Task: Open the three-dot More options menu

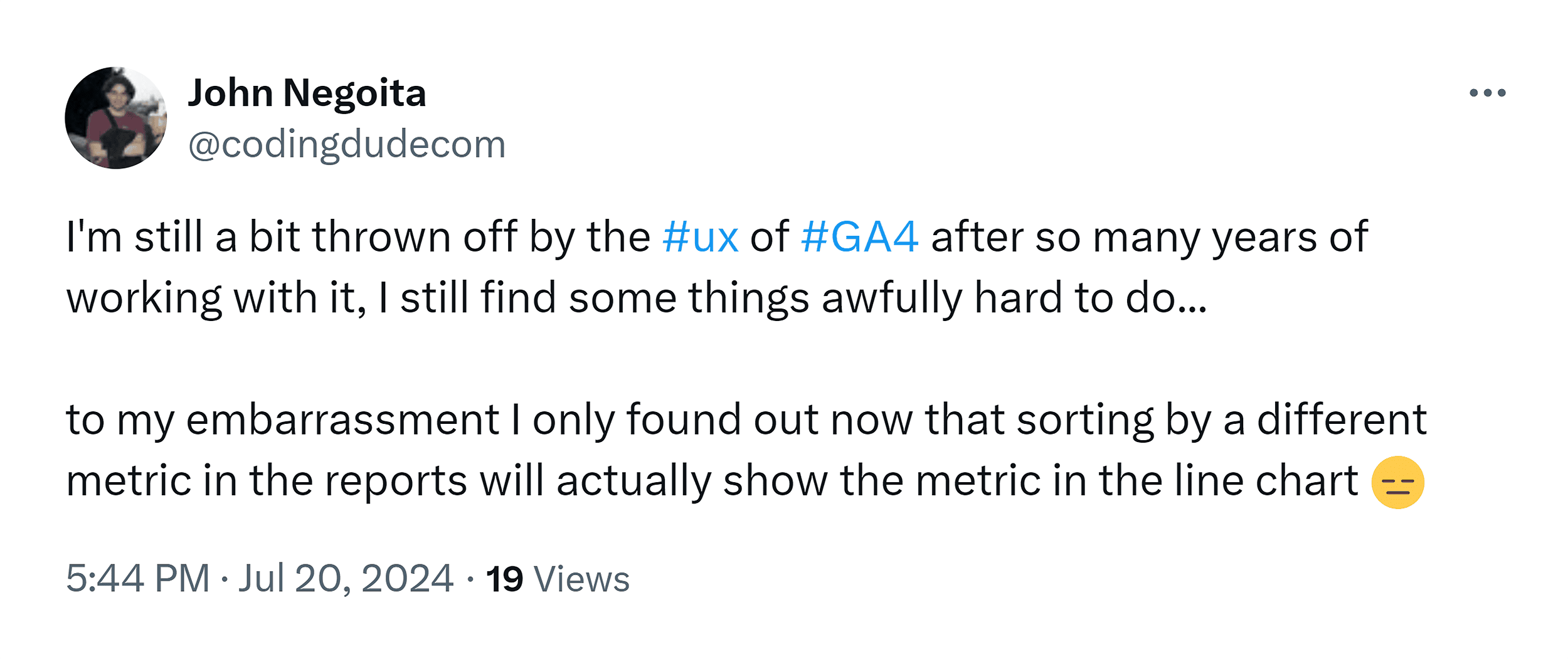Action: point(1487,93)
